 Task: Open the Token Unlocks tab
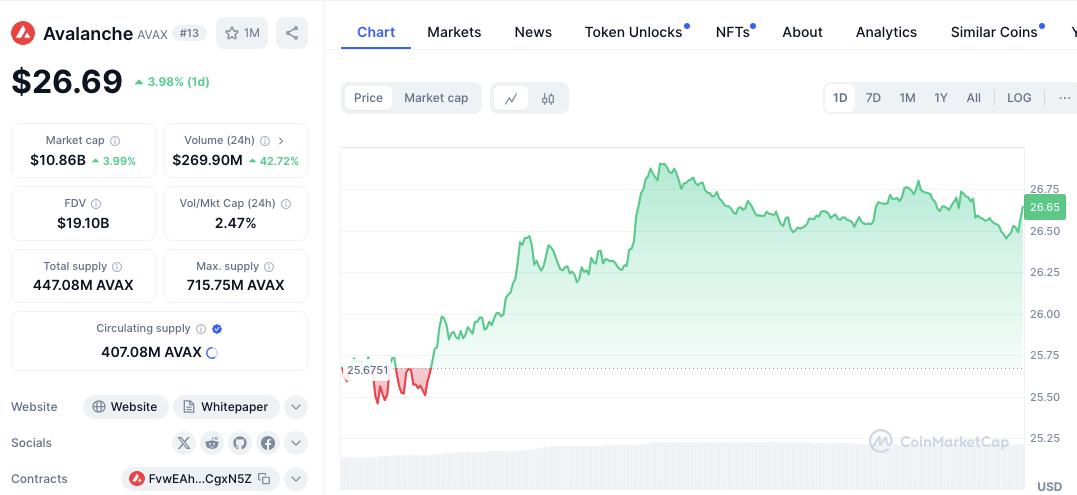click(x=633, y=32)
